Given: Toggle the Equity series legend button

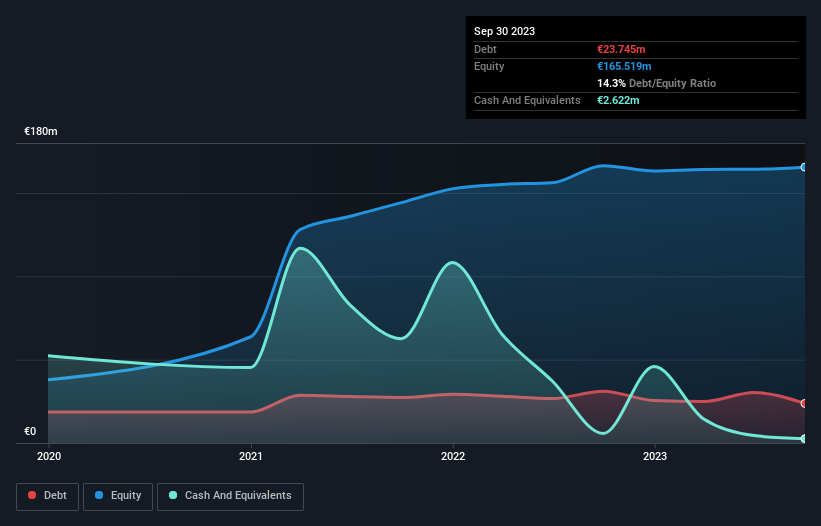Looking at the screenshot, I should [x=118, y=496].
